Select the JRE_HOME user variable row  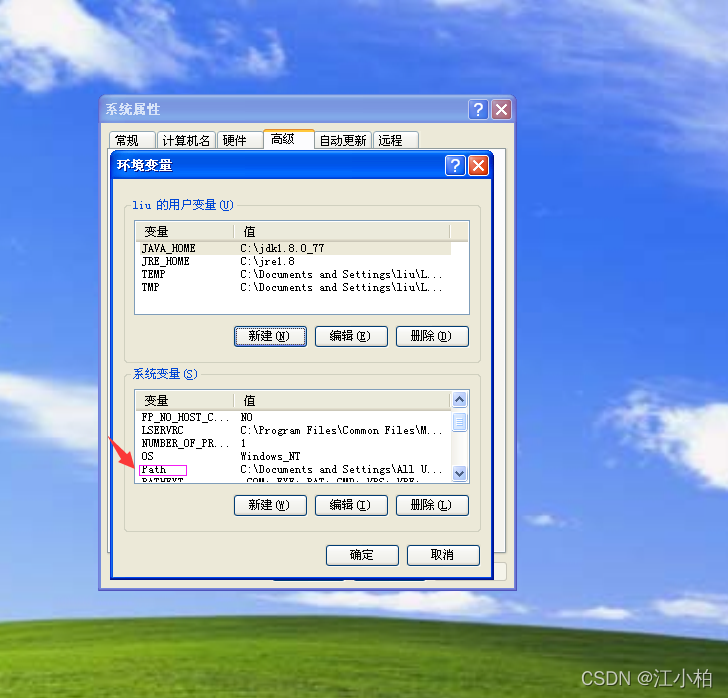tap(294, 261)
